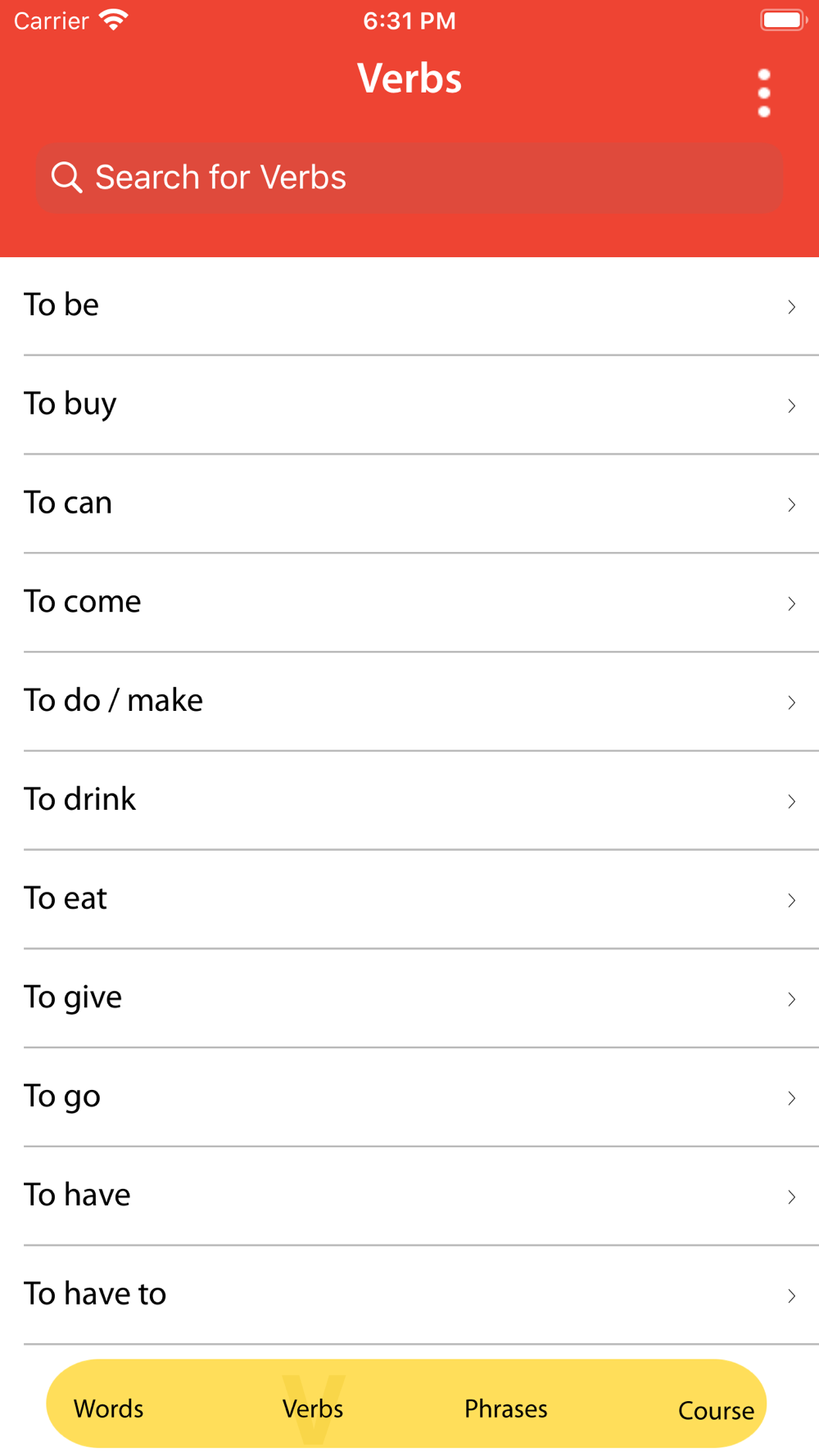Tap the battery indicator in status bar
This screenshot has height=1456, width=819.
pos(783,20)
